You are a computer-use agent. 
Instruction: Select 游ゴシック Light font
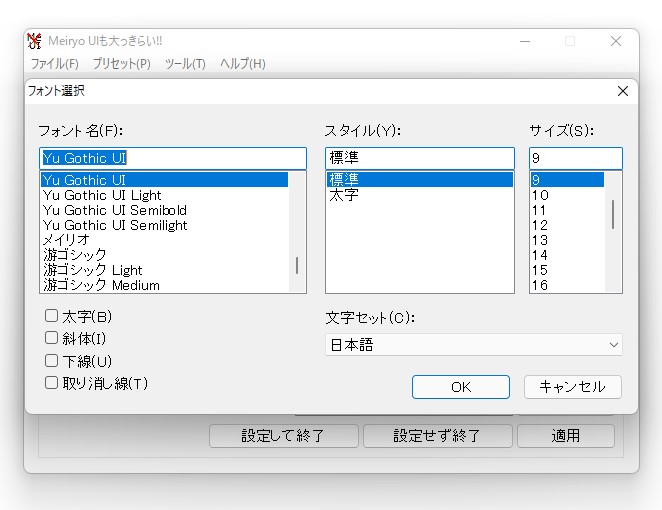[165, 270]
